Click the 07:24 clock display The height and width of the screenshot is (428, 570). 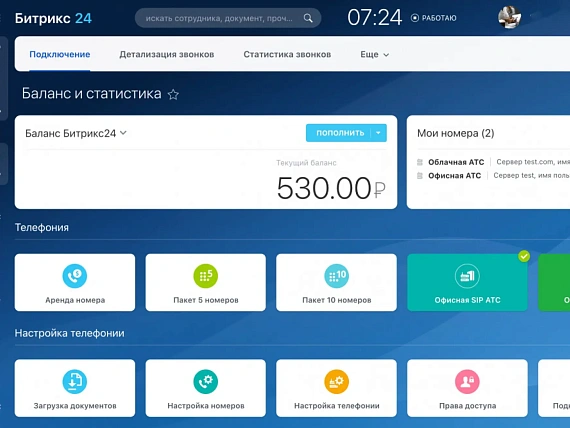(374, 17)
